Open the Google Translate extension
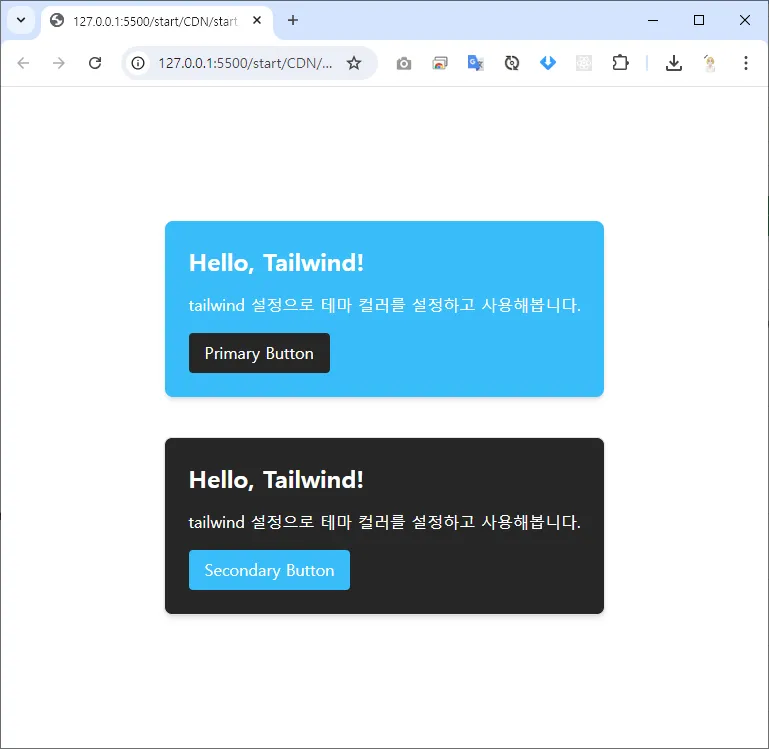 pyautogui.click(x=476, y=63)
